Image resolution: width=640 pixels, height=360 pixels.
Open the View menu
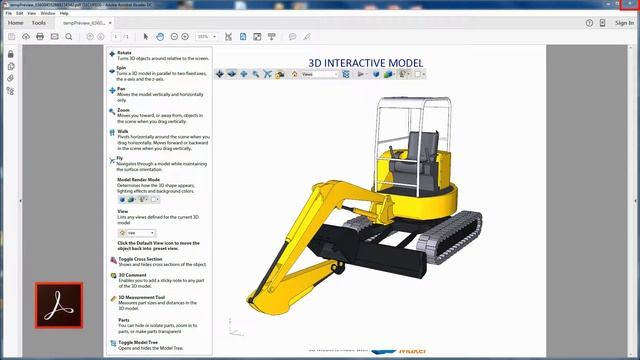tap(31, 13)
